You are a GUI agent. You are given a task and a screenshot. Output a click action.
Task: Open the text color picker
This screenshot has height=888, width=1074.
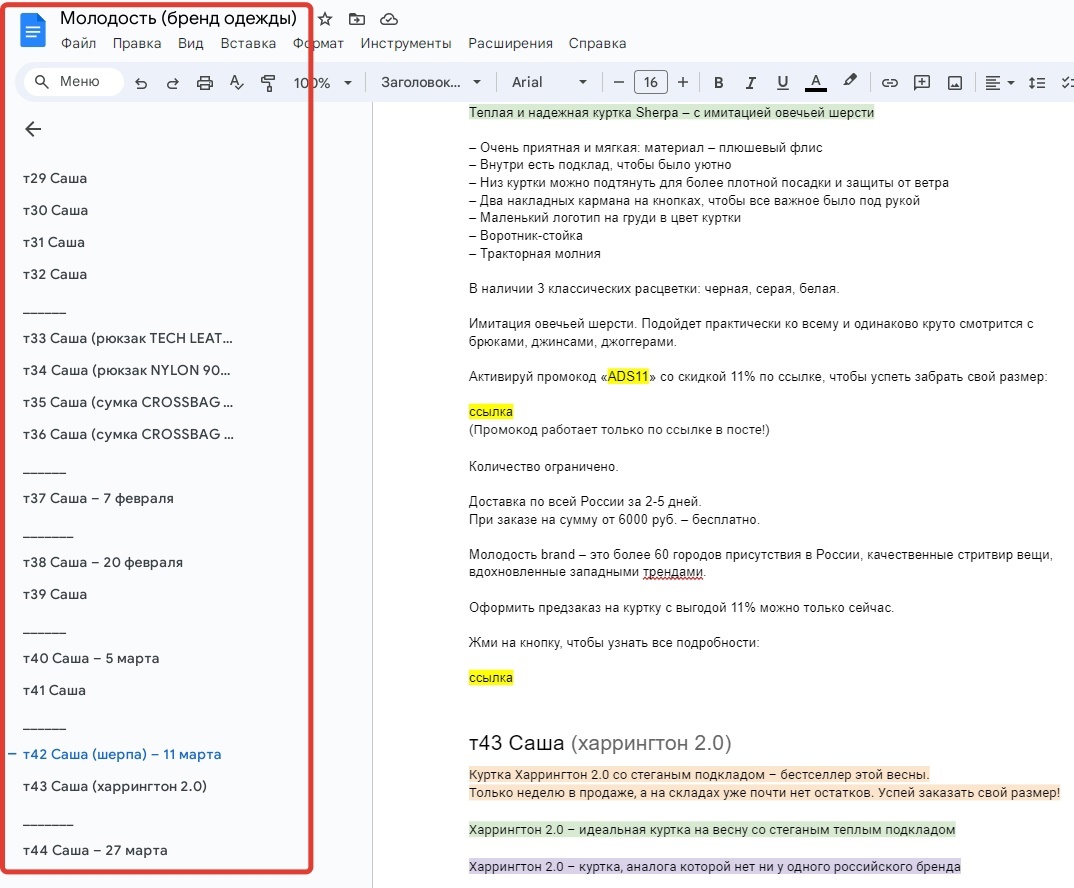tap(815, 82)
